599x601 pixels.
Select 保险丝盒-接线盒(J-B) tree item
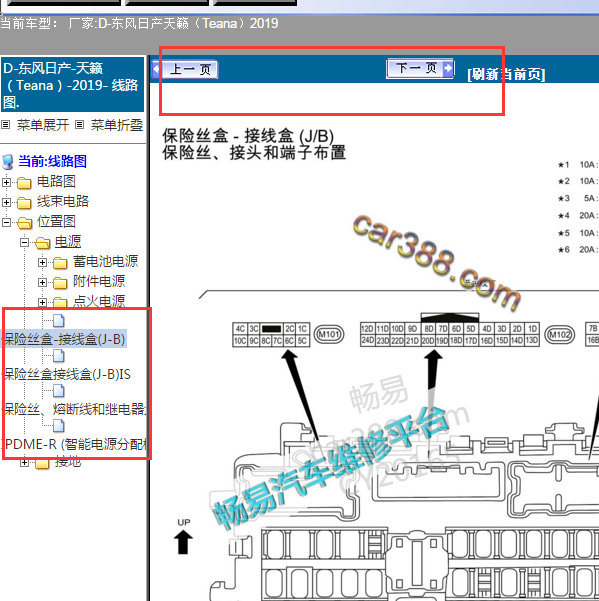[64, 339]
